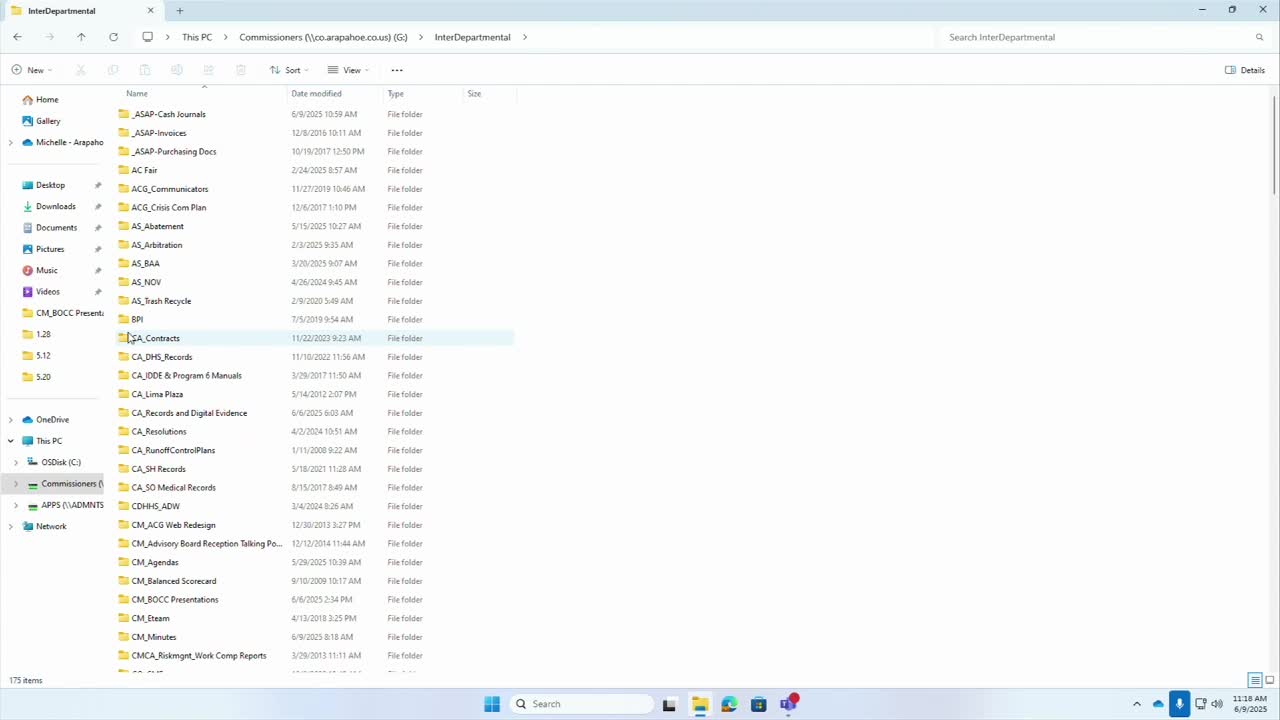Add a new tab with plus button
Screen dimensions: 1280x720
coord(180,10)
